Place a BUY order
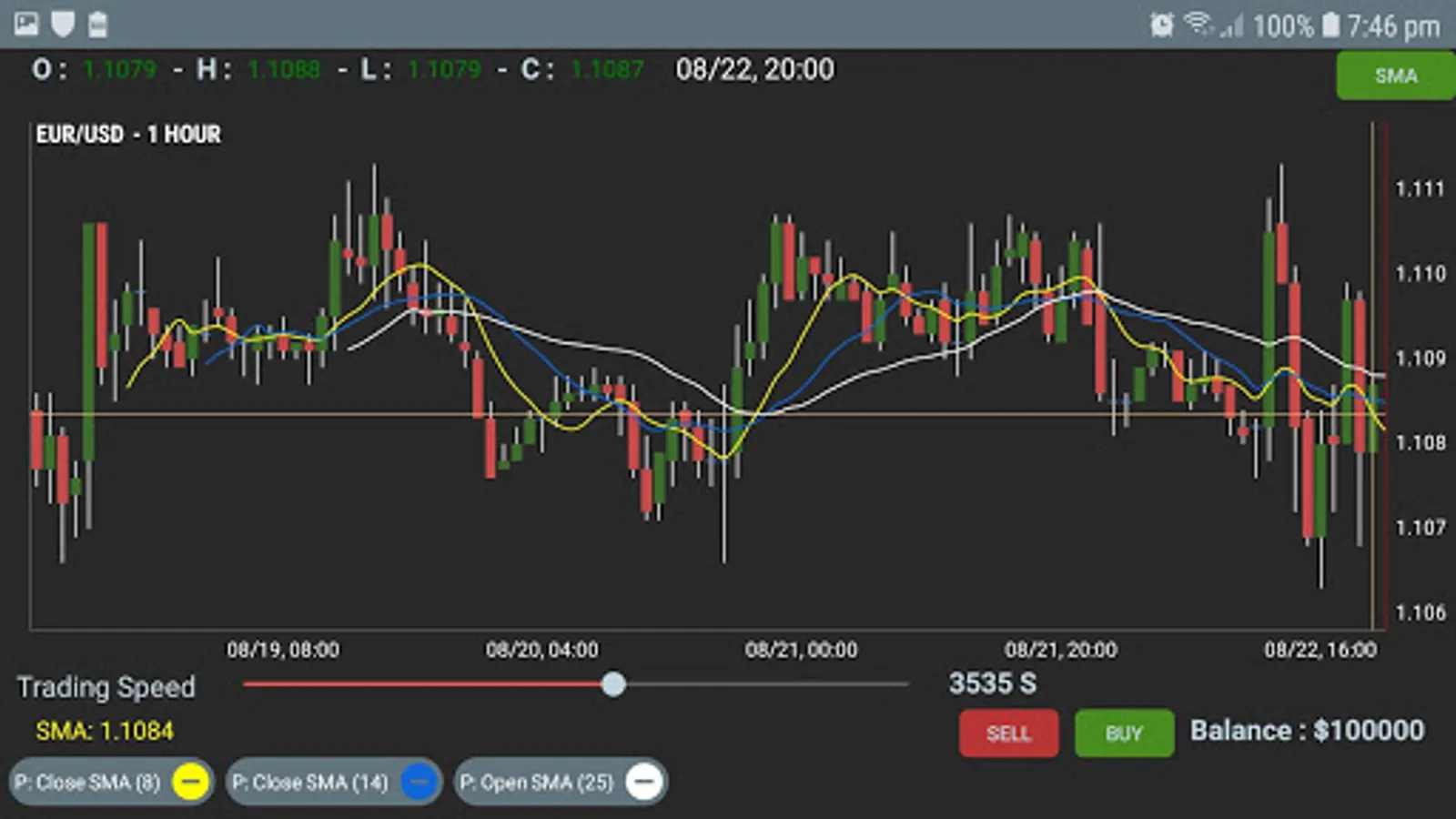This screenshot has height=819, width=1456. click(x=1124, y=733)
